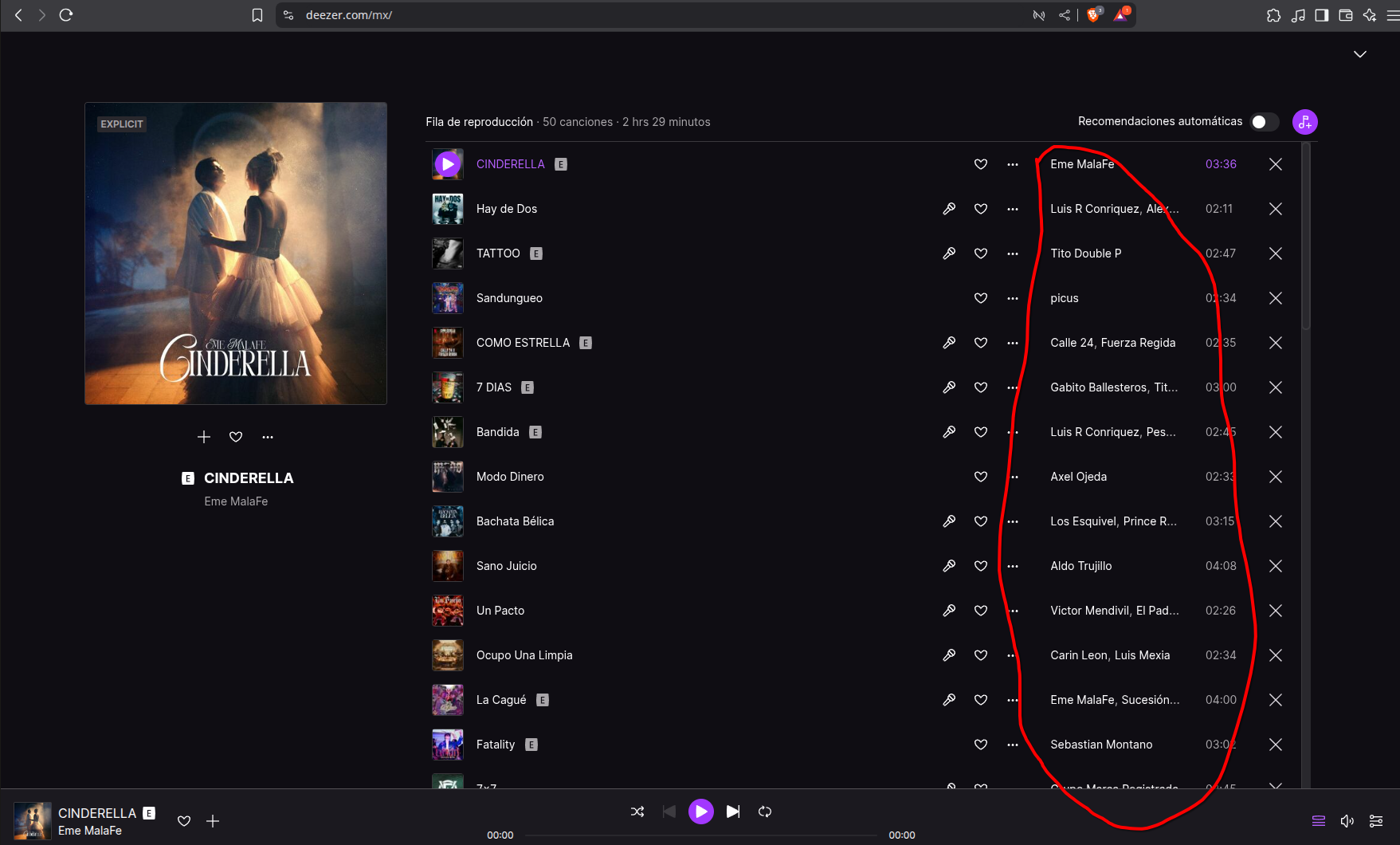Toggle Recomendaciones automáticas switch
The image size is (1400, 845).
[x=1265, y=122]
